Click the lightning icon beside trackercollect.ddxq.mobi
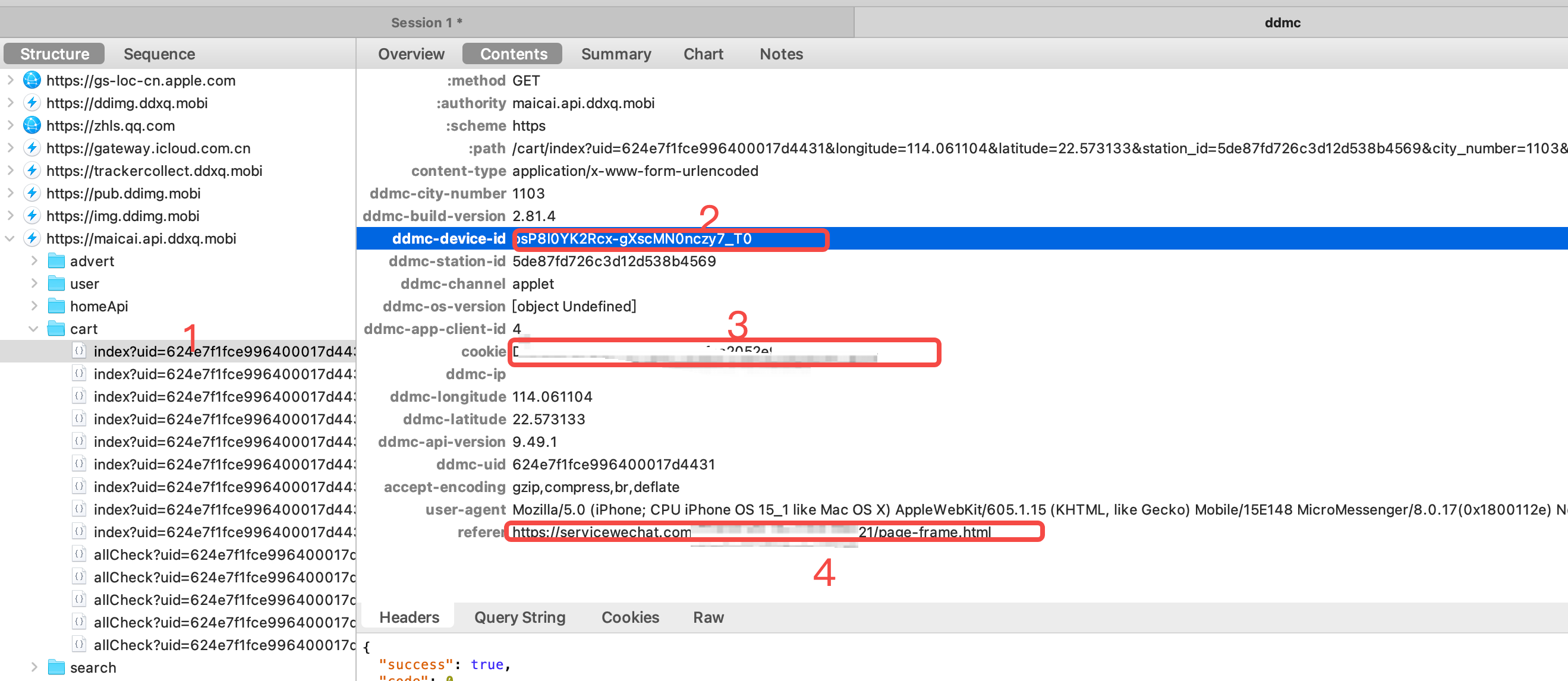Viewport: 1568px width, 681px height. click(x=32, y=171)
